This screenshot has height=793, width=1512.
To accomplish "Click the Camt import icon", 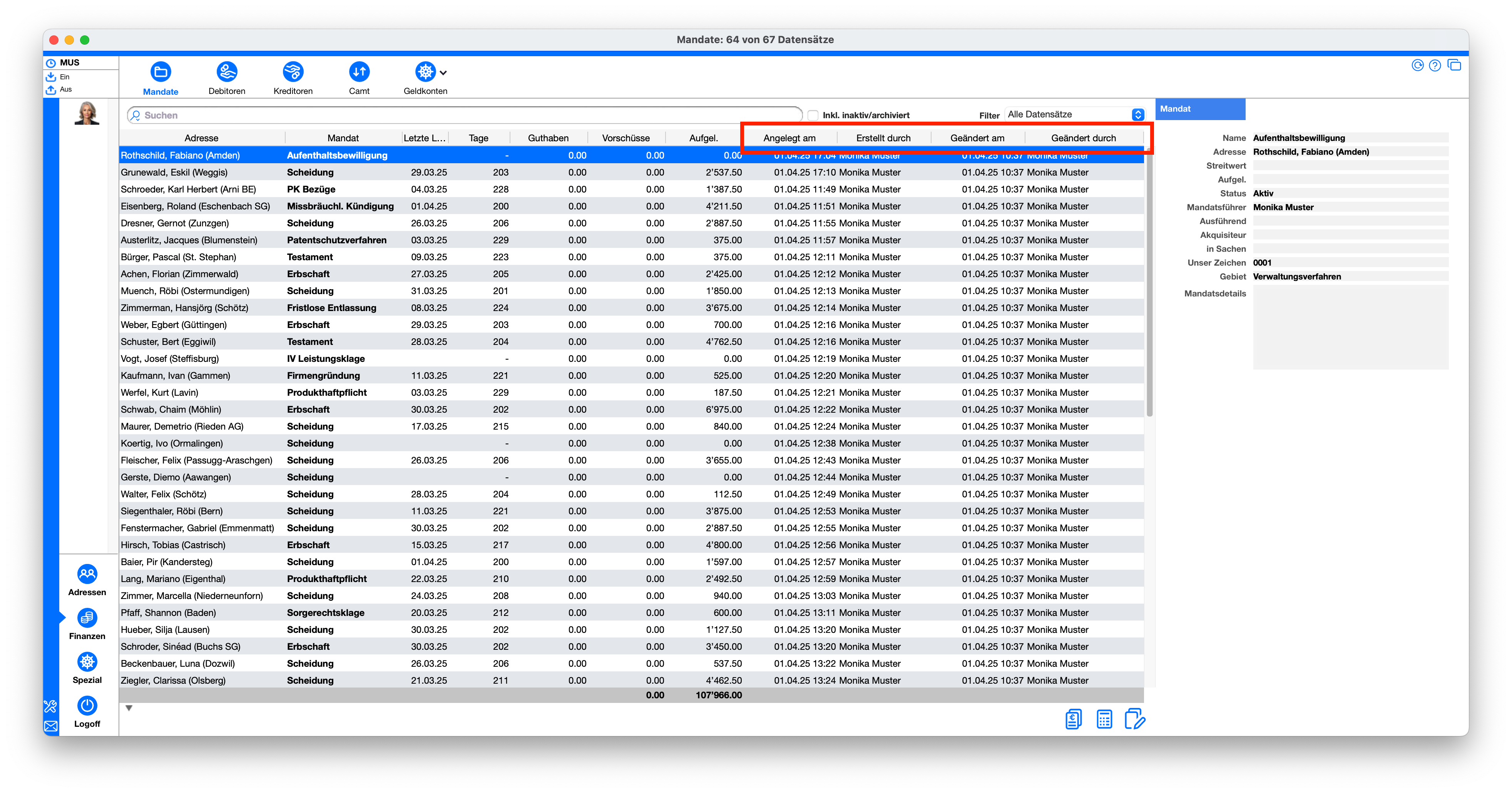I will [359, 72].
